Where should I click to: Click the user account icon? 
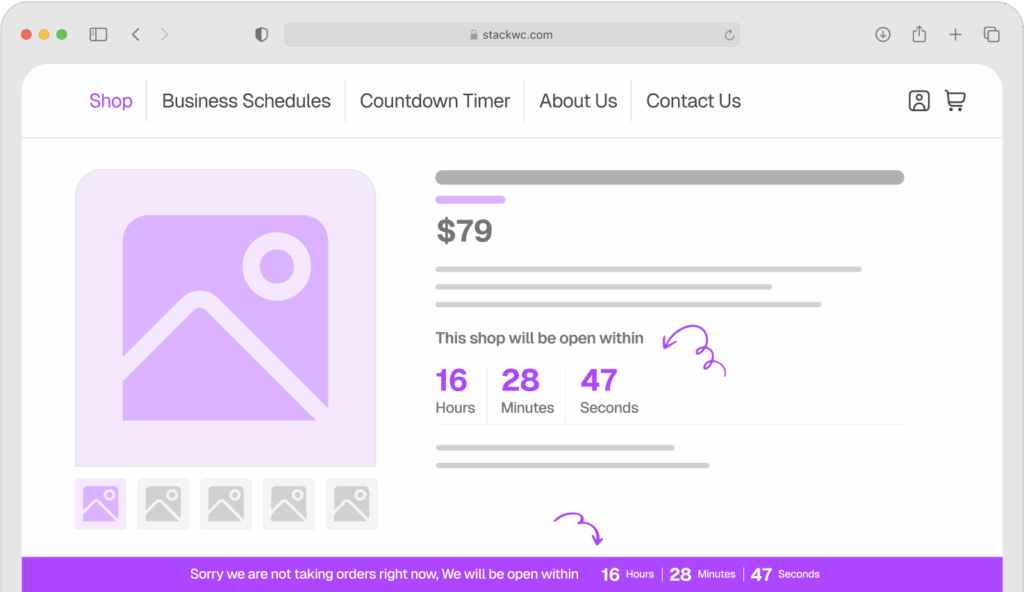click(x=919, y=100)
